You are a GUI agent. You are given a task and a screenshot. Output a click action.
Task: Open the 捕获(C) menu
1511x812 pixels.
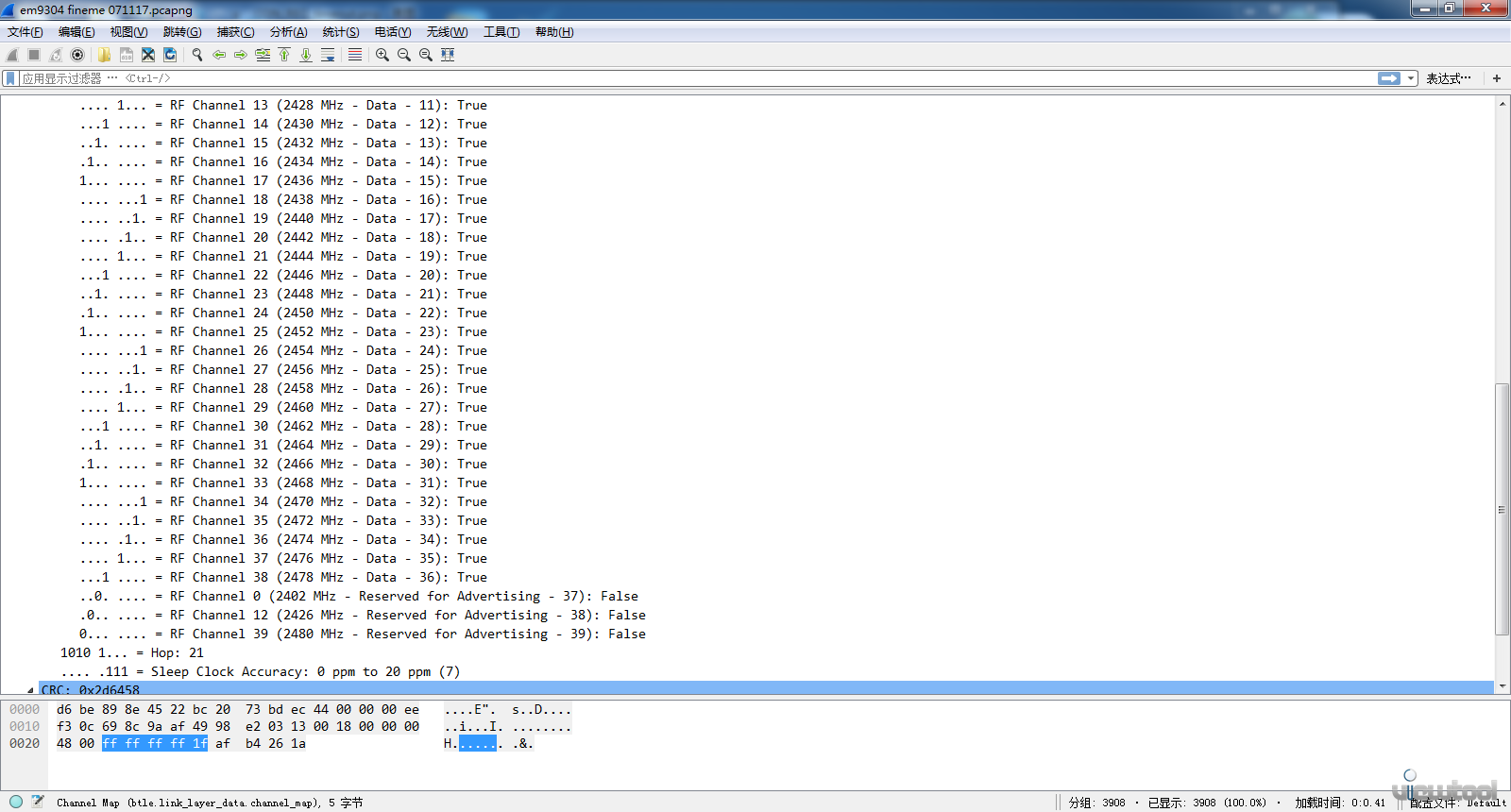[x=236, y=32]
